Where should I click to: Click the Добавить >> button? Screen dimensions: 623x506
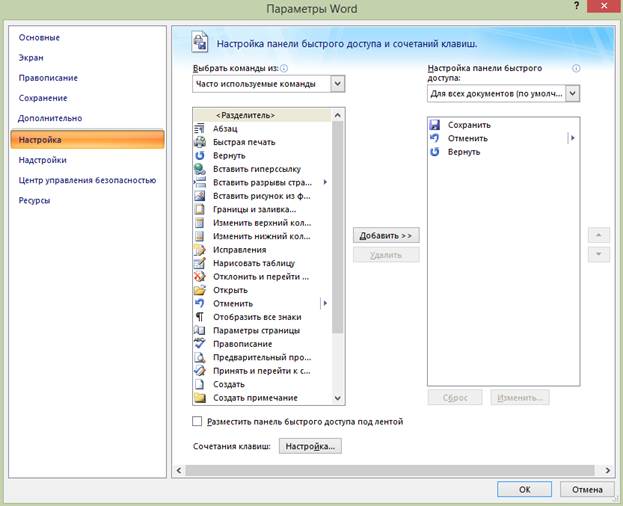pos(386,236)
